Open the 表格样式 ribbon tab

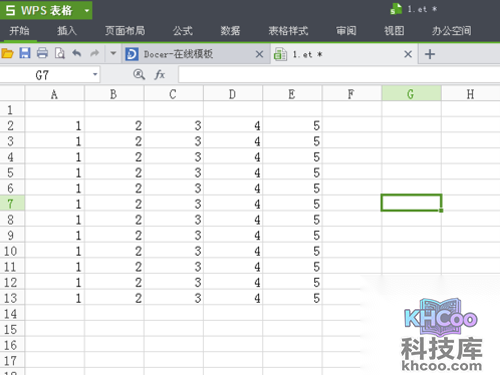click(288, 31)
